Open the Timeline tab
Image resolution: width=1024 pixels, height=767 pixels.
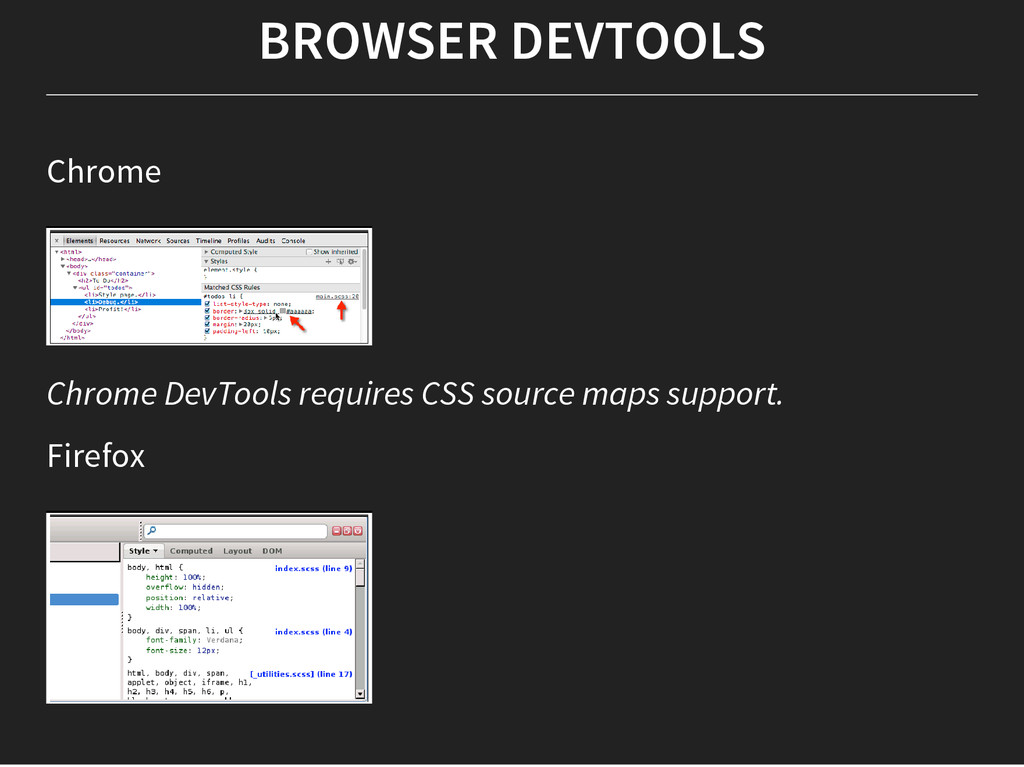pyautogui.click(x=209, y=240)
